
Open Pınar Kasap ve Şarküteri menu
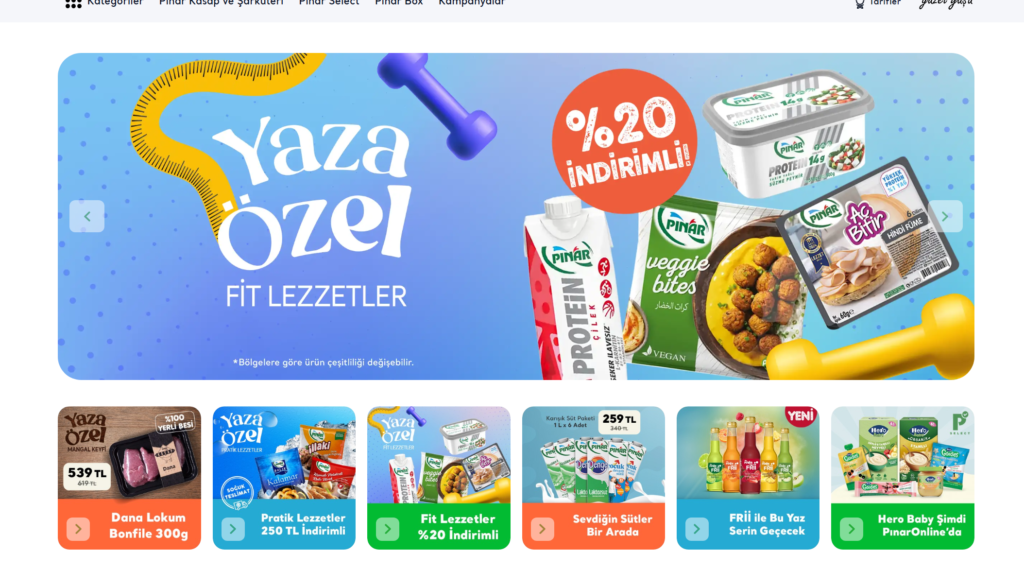point(221,3)
